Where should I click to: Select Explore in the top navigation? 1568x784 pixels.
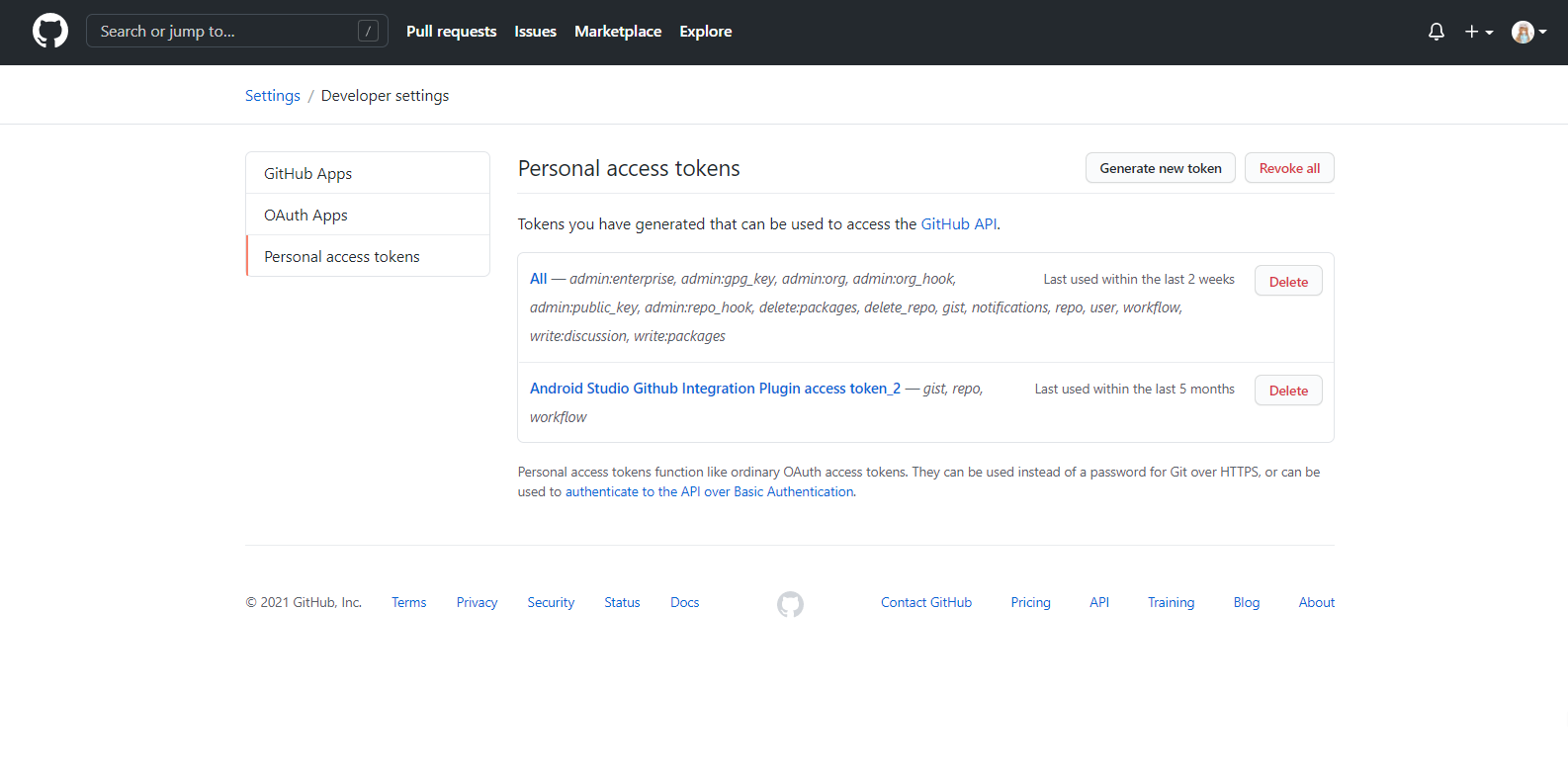[706, 32]
